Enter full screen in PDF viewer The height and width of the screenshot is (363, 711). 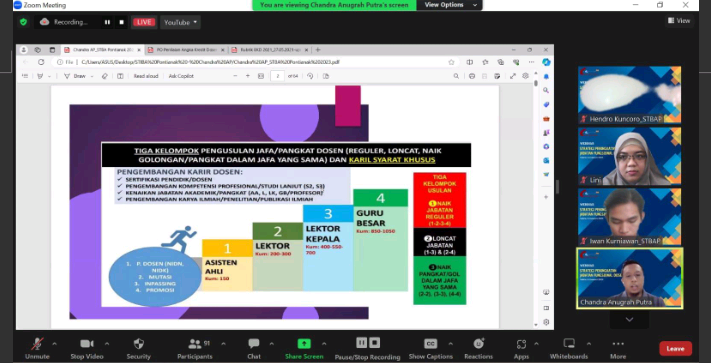point(513,76)
